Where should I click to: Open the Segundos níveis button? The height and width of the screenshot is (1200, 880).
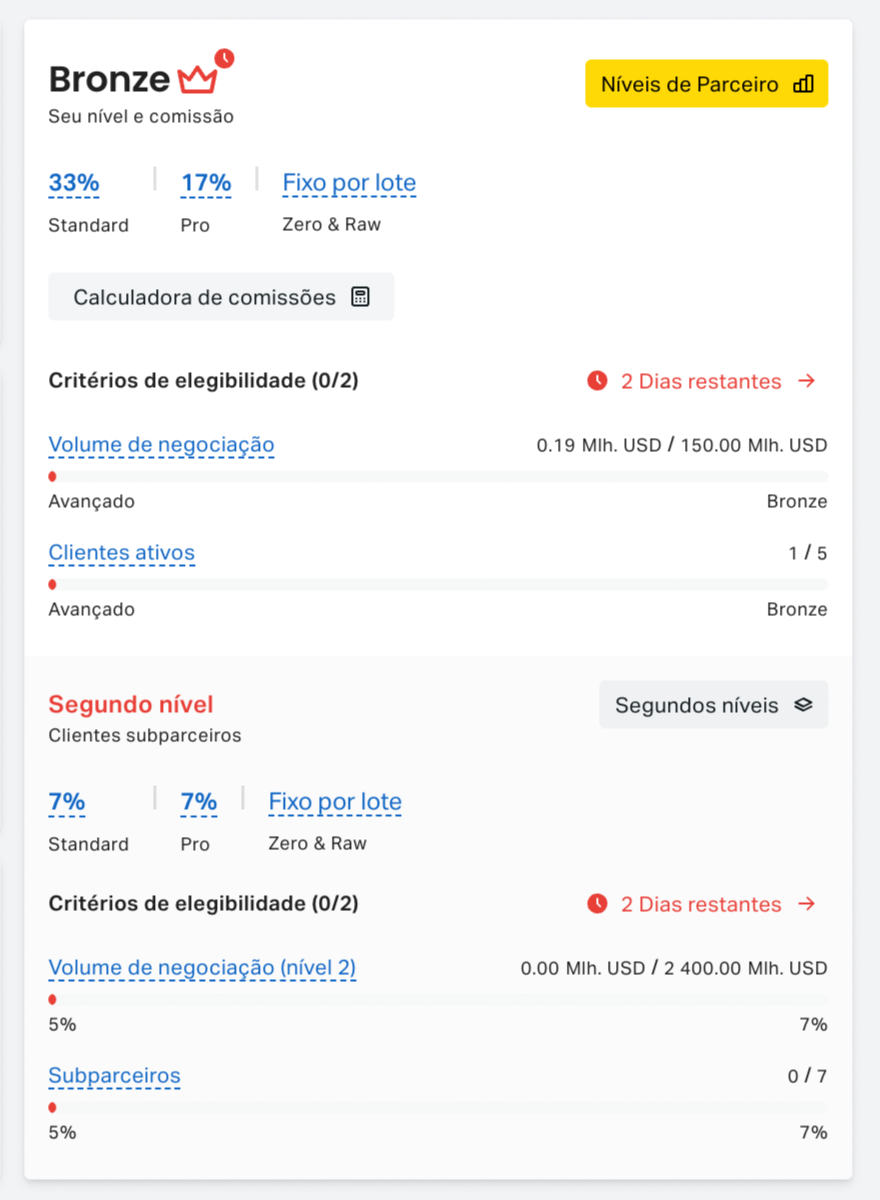click(714, 705)
